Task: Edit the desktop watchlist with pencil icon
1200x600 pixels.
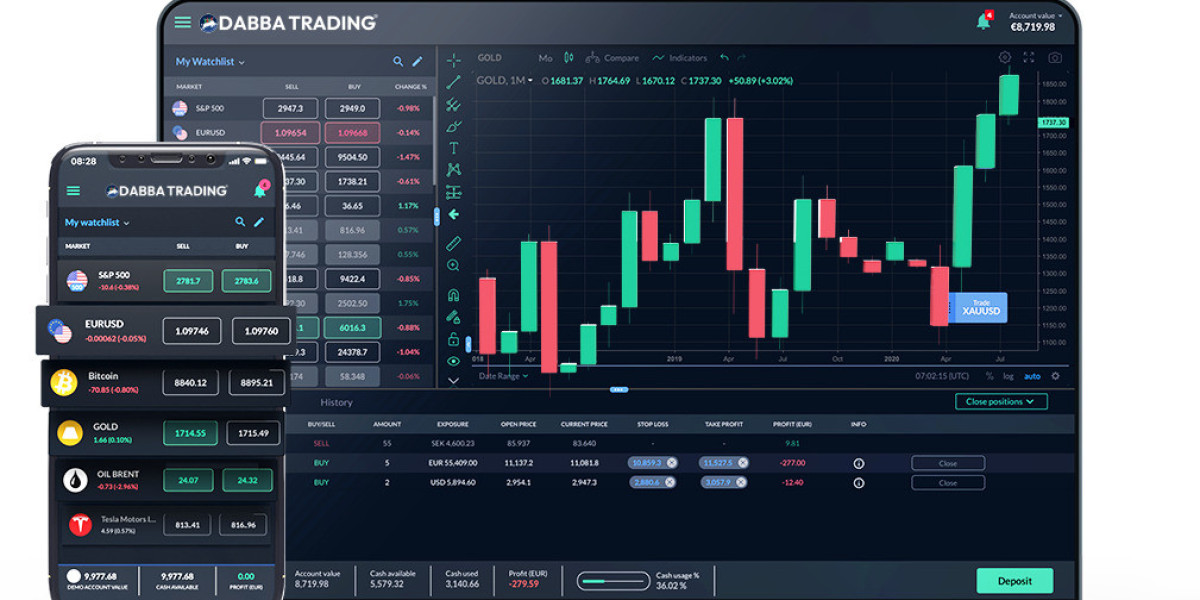Action: pyautogui.click(x=417, y=61)
